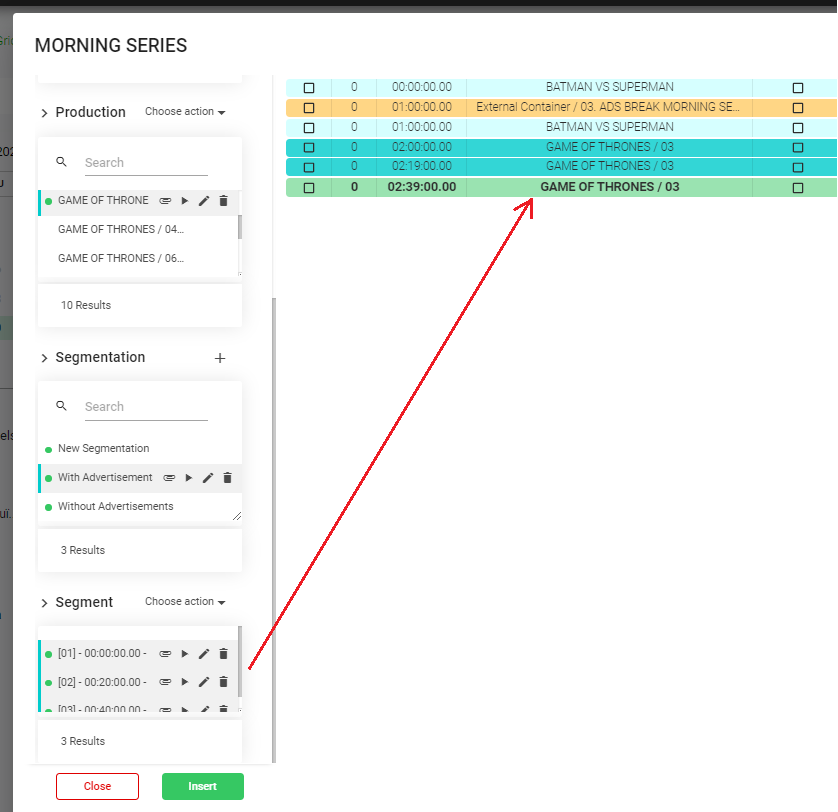Viewport: 838px width, 812px height.
Task: Check the left checkbox of External Container row
Action: coord(309,107)
